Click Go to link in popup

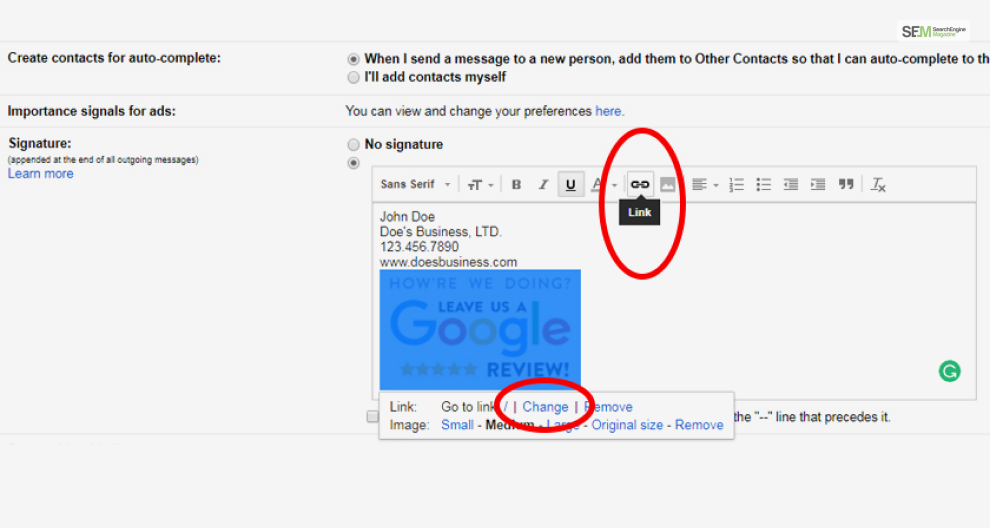point(468,407)
